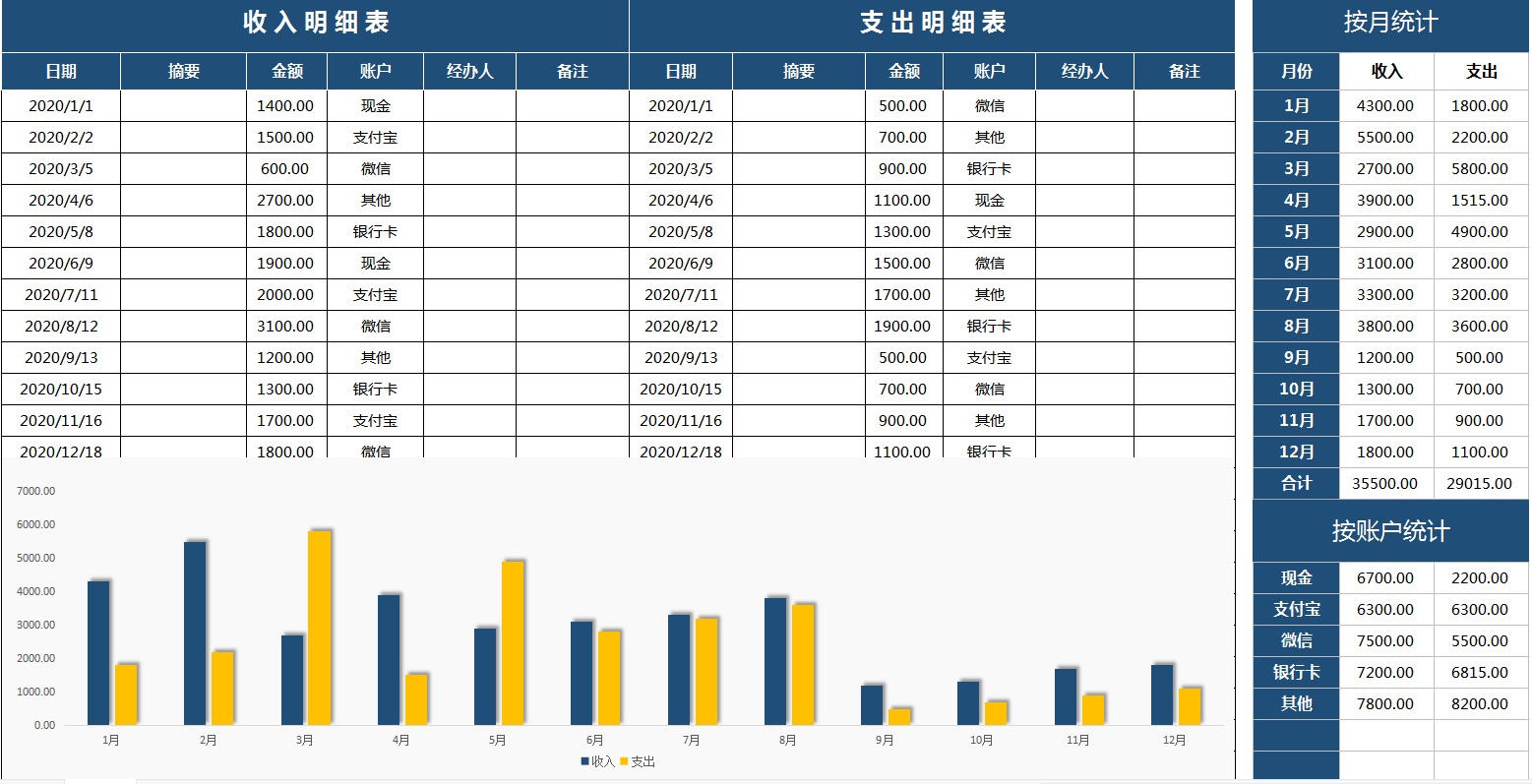
Task: Select the 3月 row label in monthly statistics
Action: click(x=1296, y=168)
